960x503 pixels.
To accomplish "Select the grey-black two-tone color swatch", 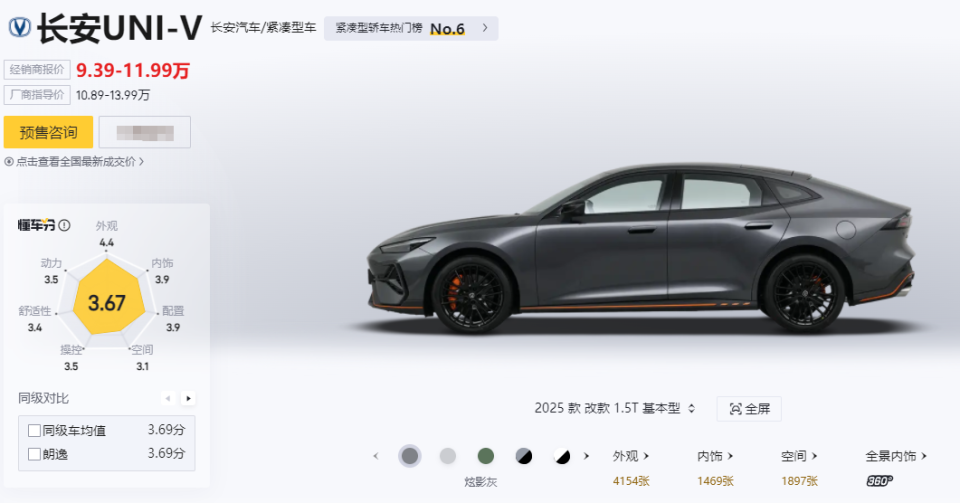I will pos(523,456).
